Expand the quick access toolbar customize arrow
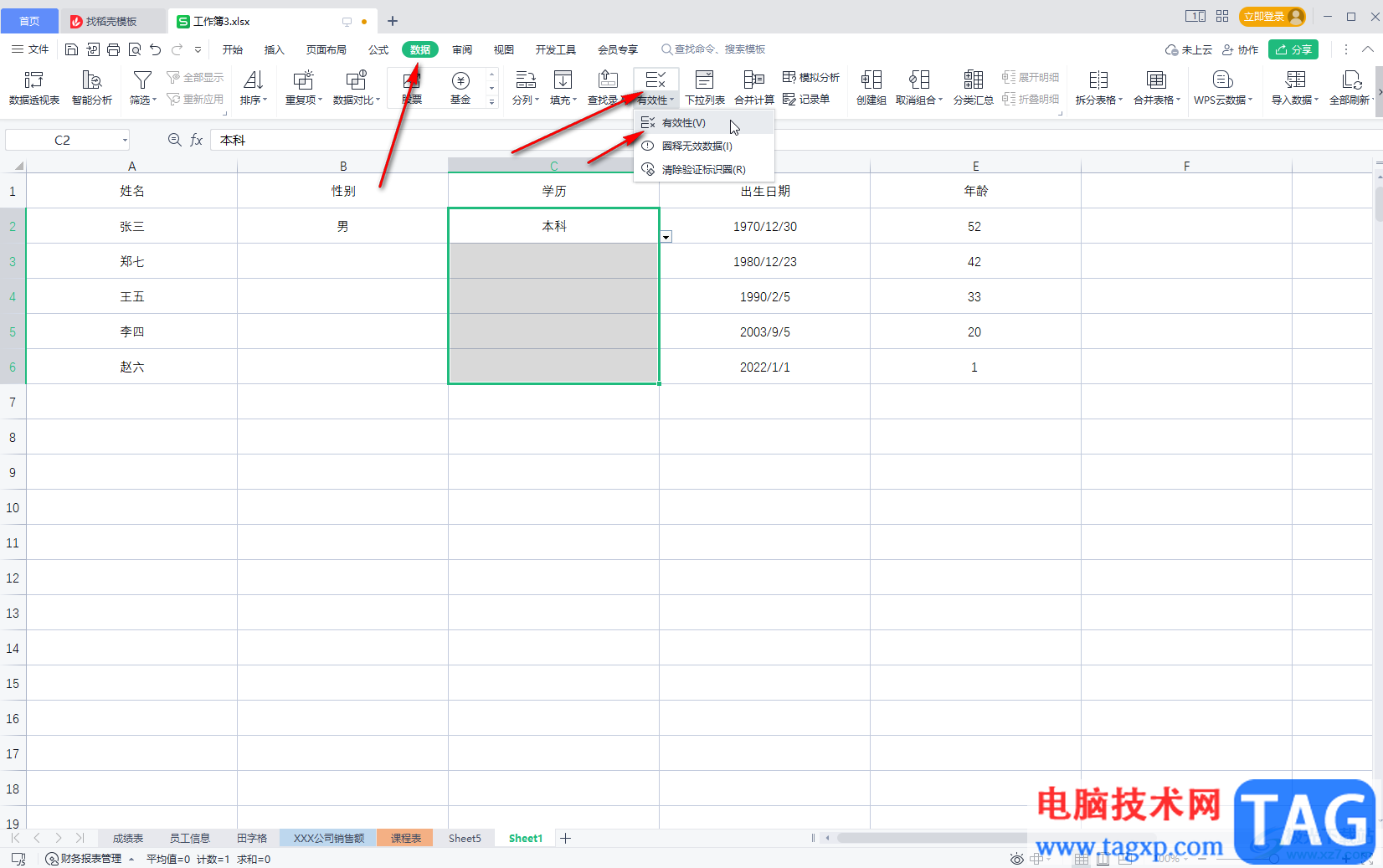This screenshot has width=1383, height=868. tap(198, 50)
